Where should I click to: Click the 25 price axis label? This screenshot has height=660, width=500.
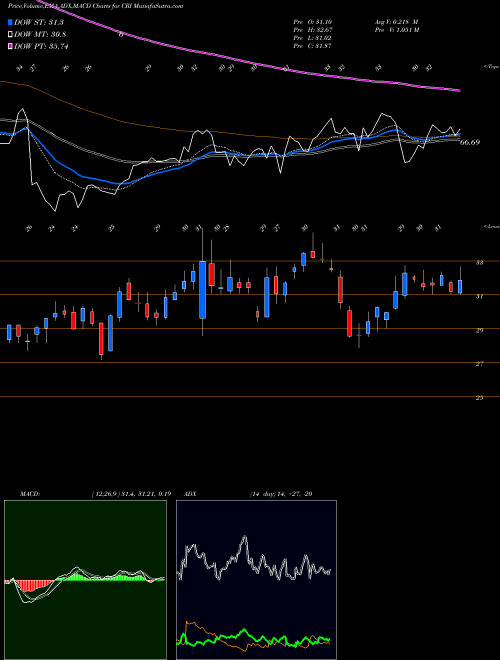pyautogui.click(x=479, y=398)
